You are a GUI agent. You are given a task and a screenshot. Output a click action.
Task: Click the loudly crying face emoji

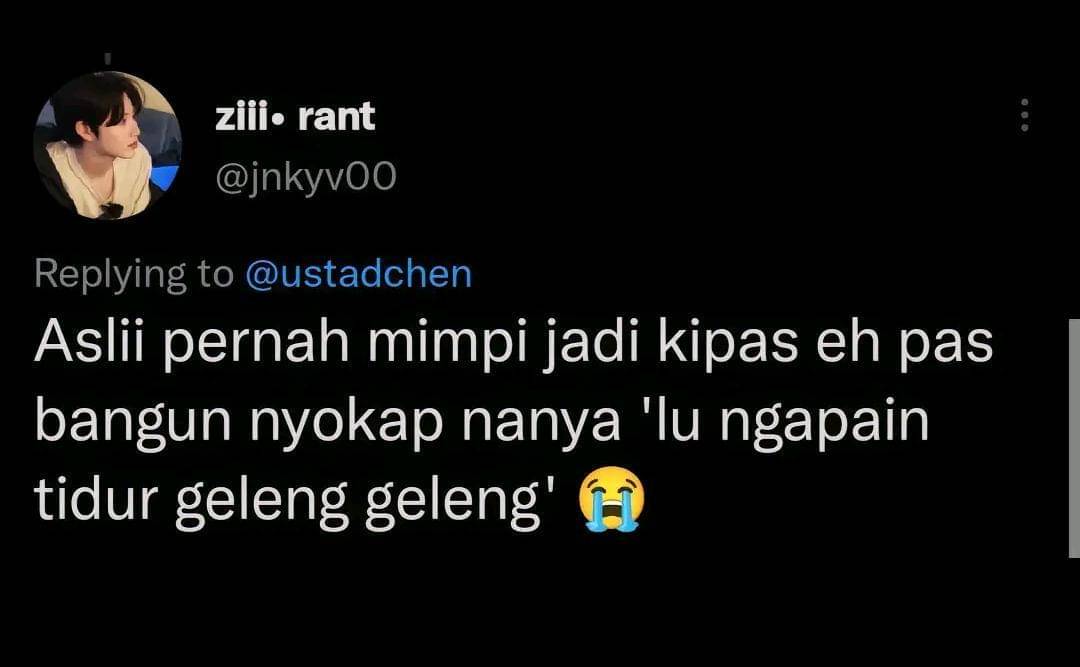[x=612, y=499]
